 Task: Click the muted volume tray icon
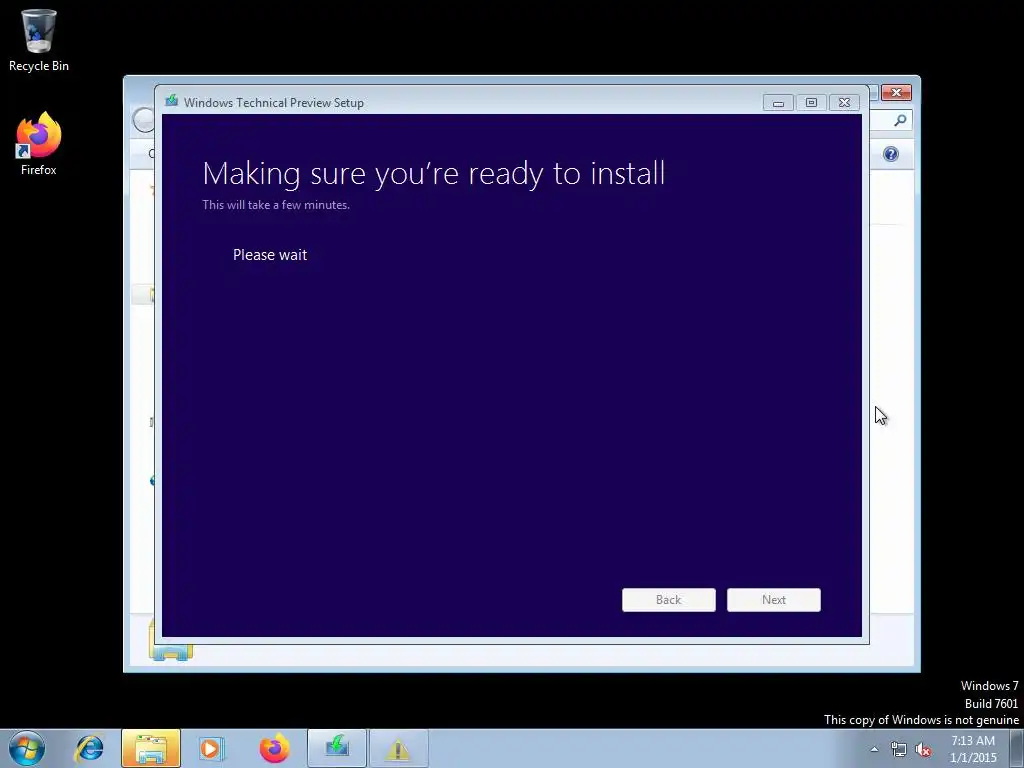click(923, 749)
